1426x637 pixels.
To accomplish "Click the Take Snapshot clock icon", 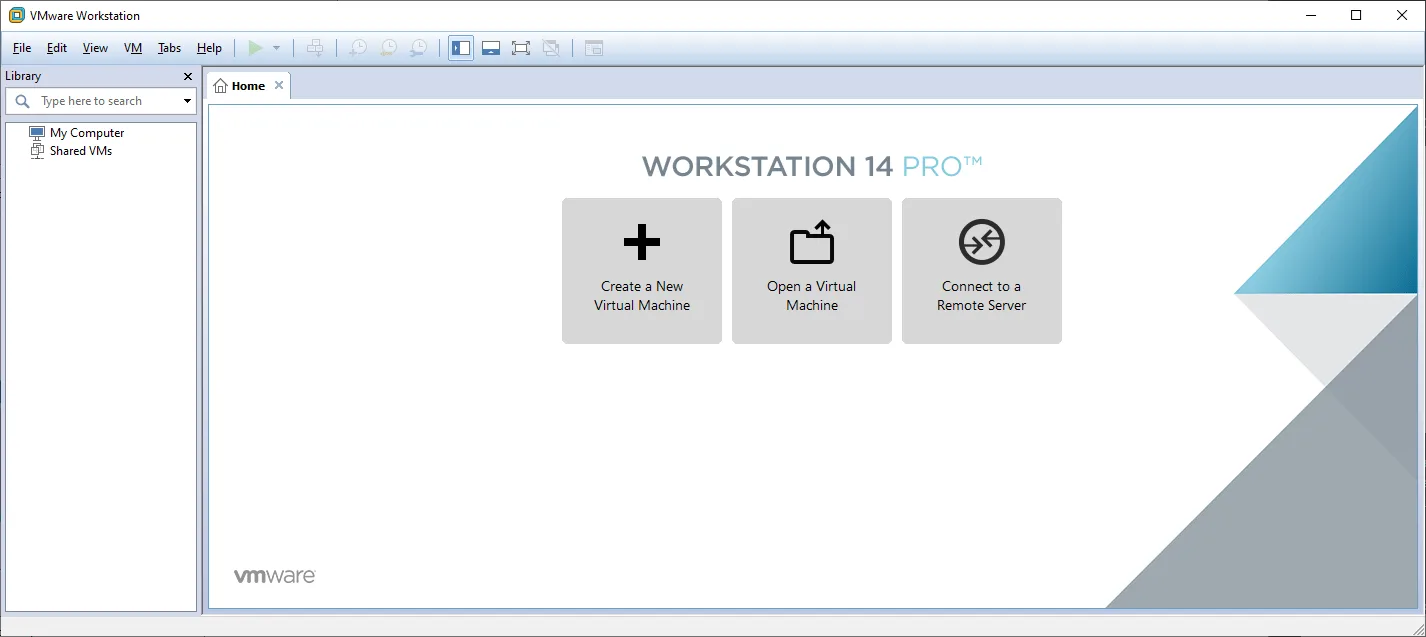I will [358, 48].
